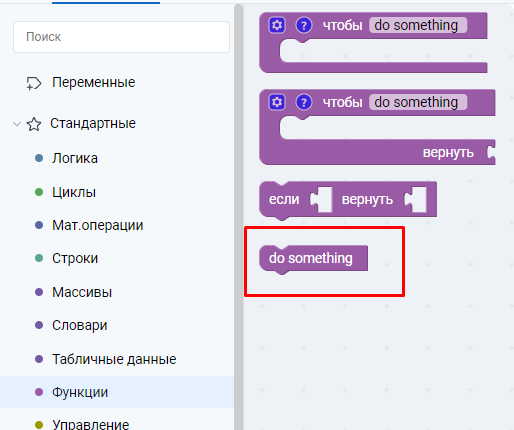Click help icon on first чтобы block

click(304, 25)
